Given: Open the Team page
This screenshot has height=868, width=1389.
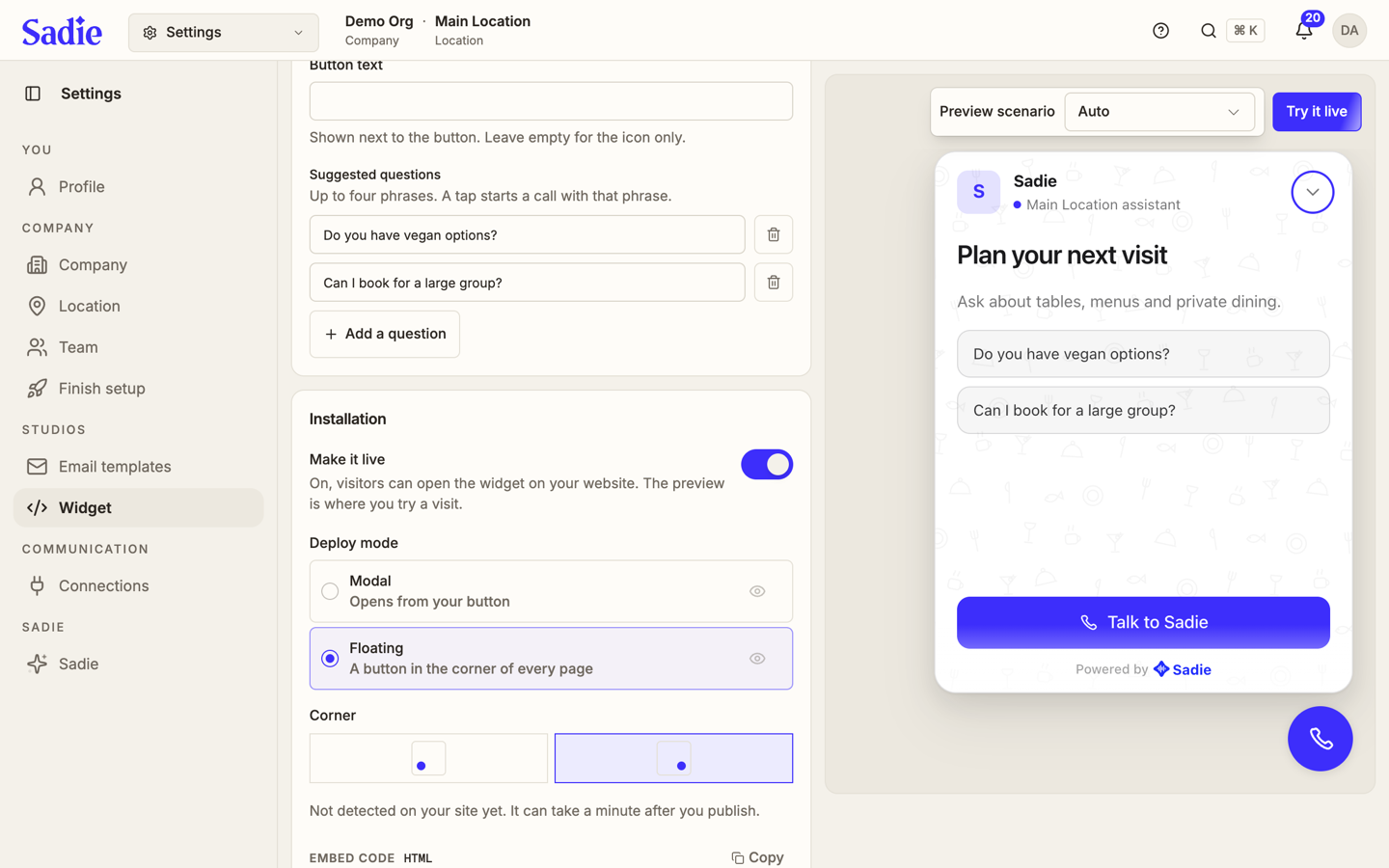Looking at the screenshot, I should click(x=138, y=347).
